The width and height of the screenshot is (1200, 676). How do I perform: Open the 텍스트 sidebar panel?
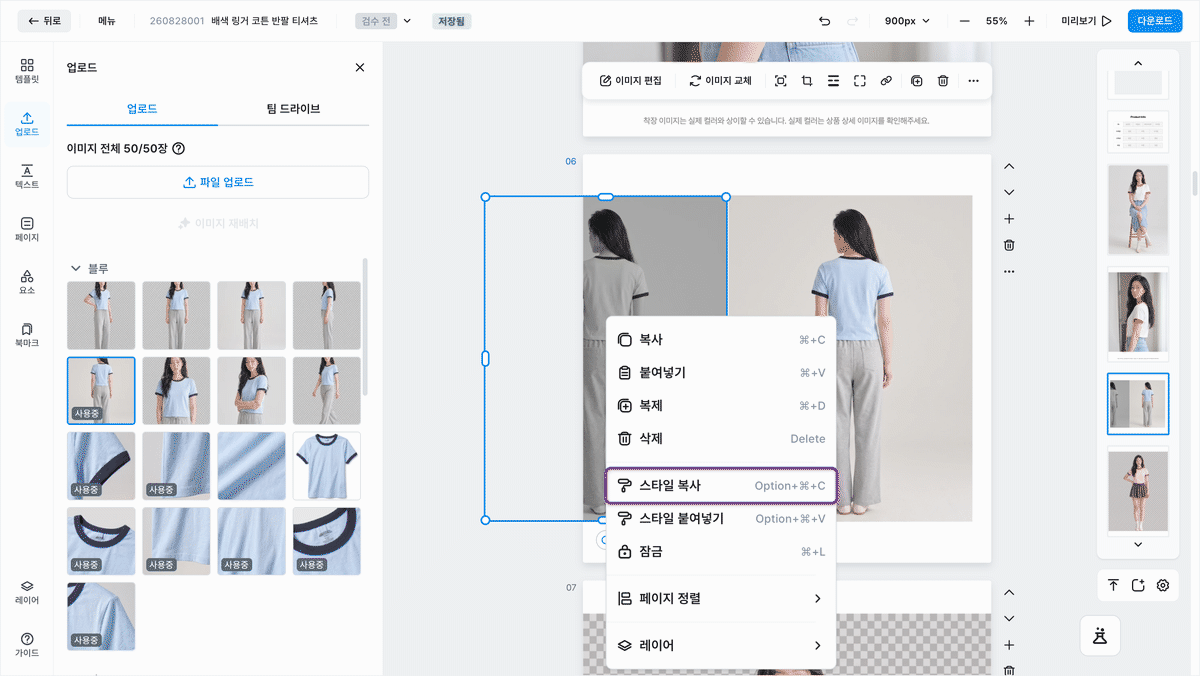(27, 176)
